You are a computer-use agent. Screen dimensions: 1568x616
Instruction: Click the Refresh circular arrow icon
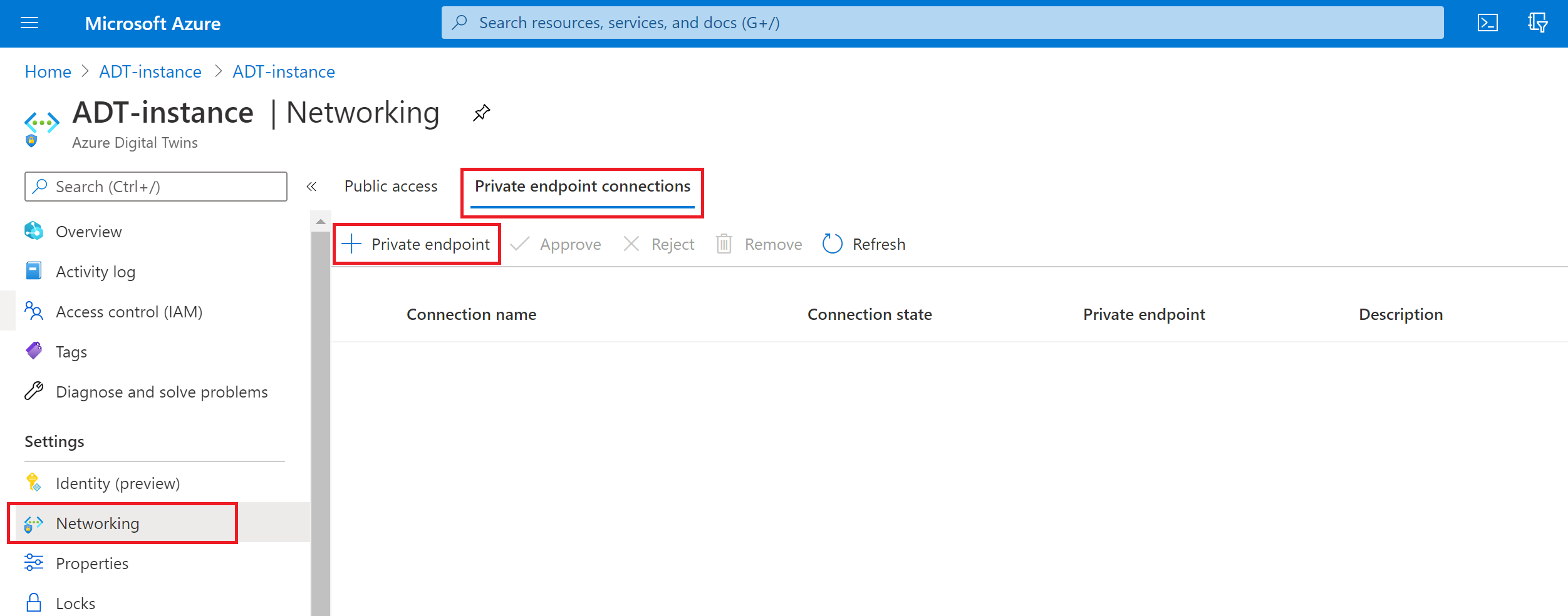point(833,244)
